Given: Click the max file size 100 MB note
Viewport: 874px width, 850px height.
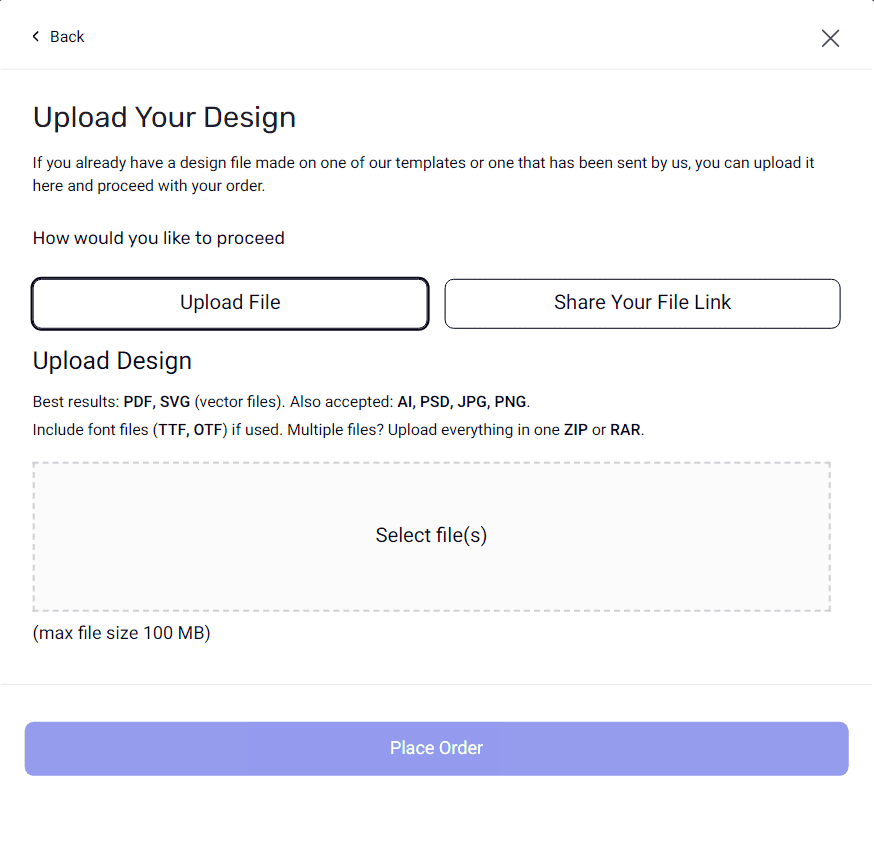Looking at the screenshot, I should [121, 633].
